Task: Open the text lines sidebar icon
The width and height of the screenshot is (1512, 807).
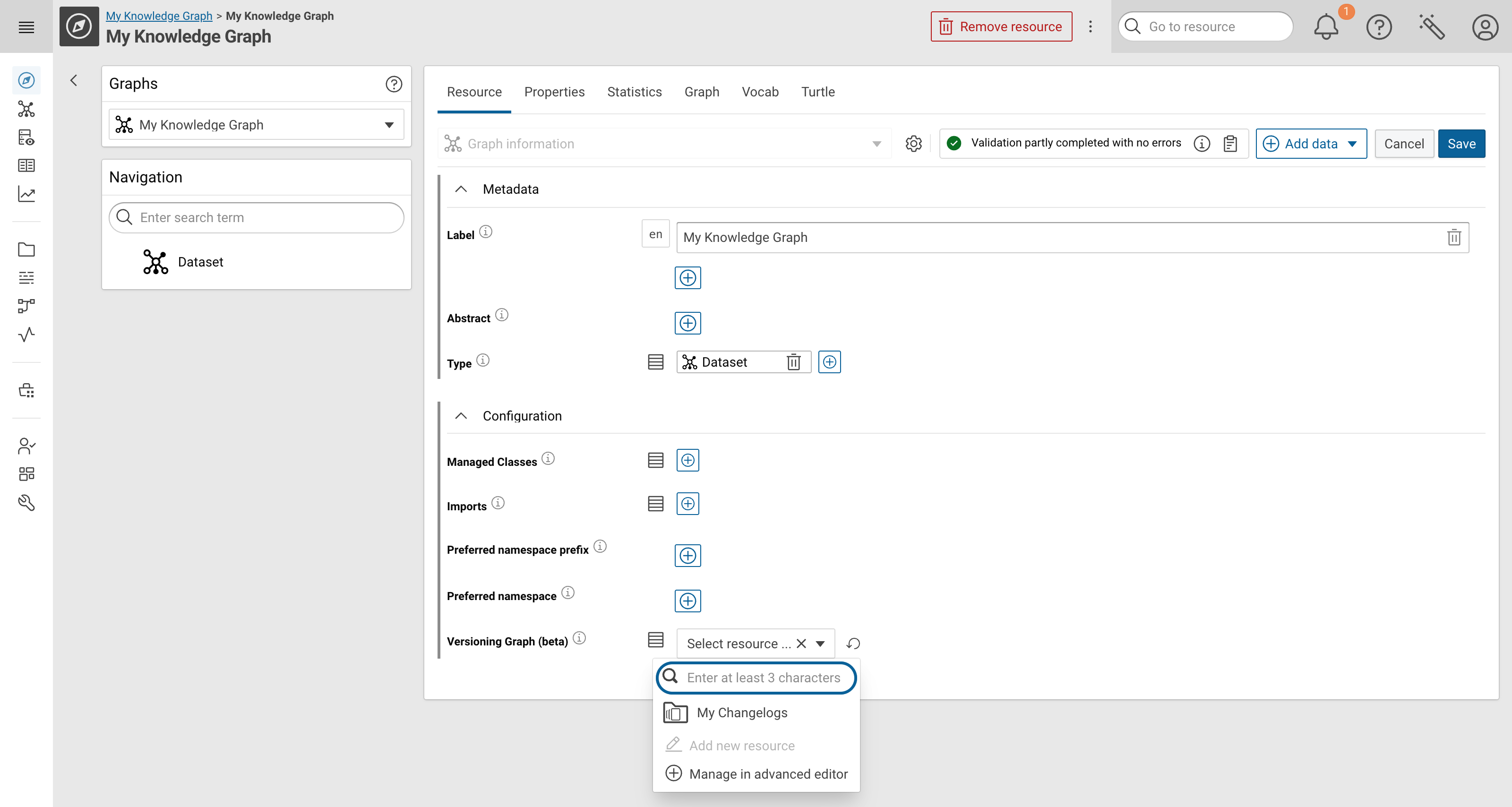Action: click(x=26, y=278)
